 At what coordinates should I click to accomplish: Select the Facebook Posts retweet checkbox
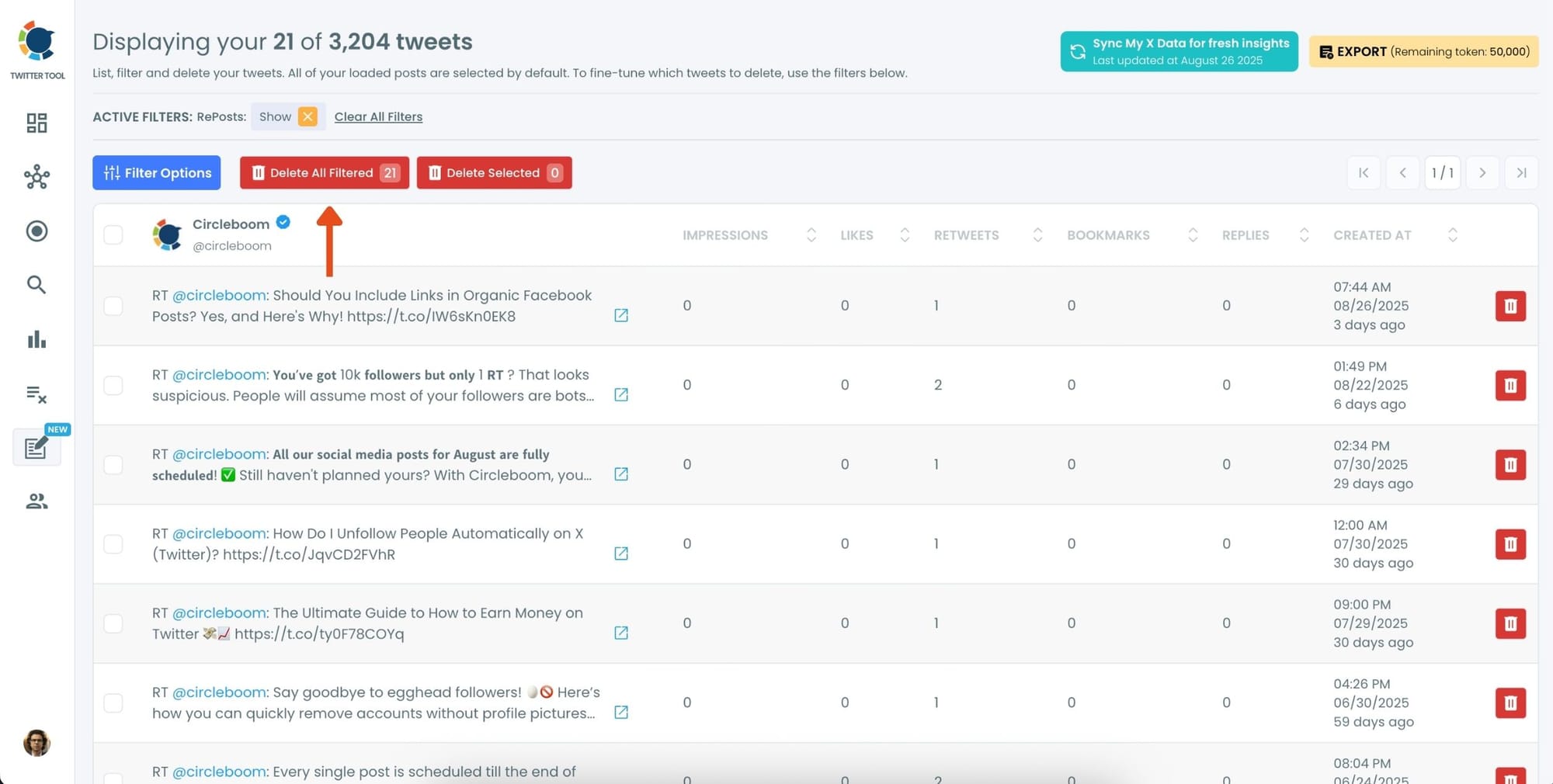click(113, 306)
